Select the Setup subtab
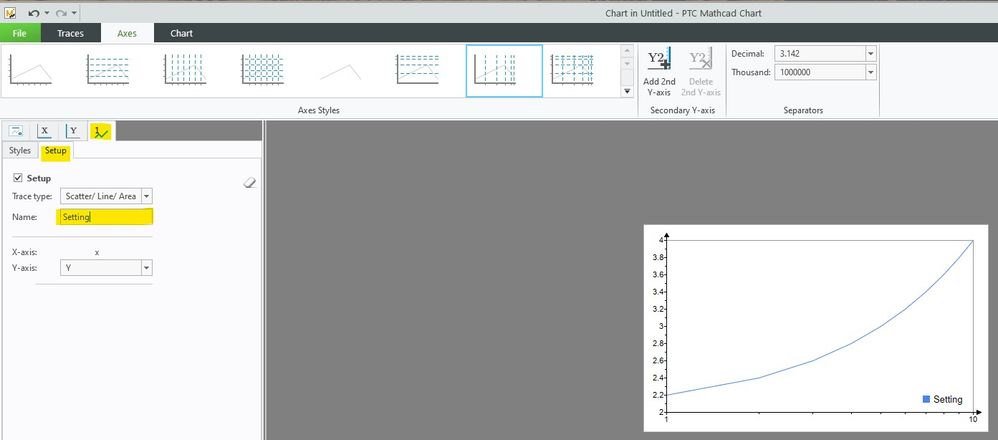The width and height of the screenshot is (998, 440). pos(55,151)
